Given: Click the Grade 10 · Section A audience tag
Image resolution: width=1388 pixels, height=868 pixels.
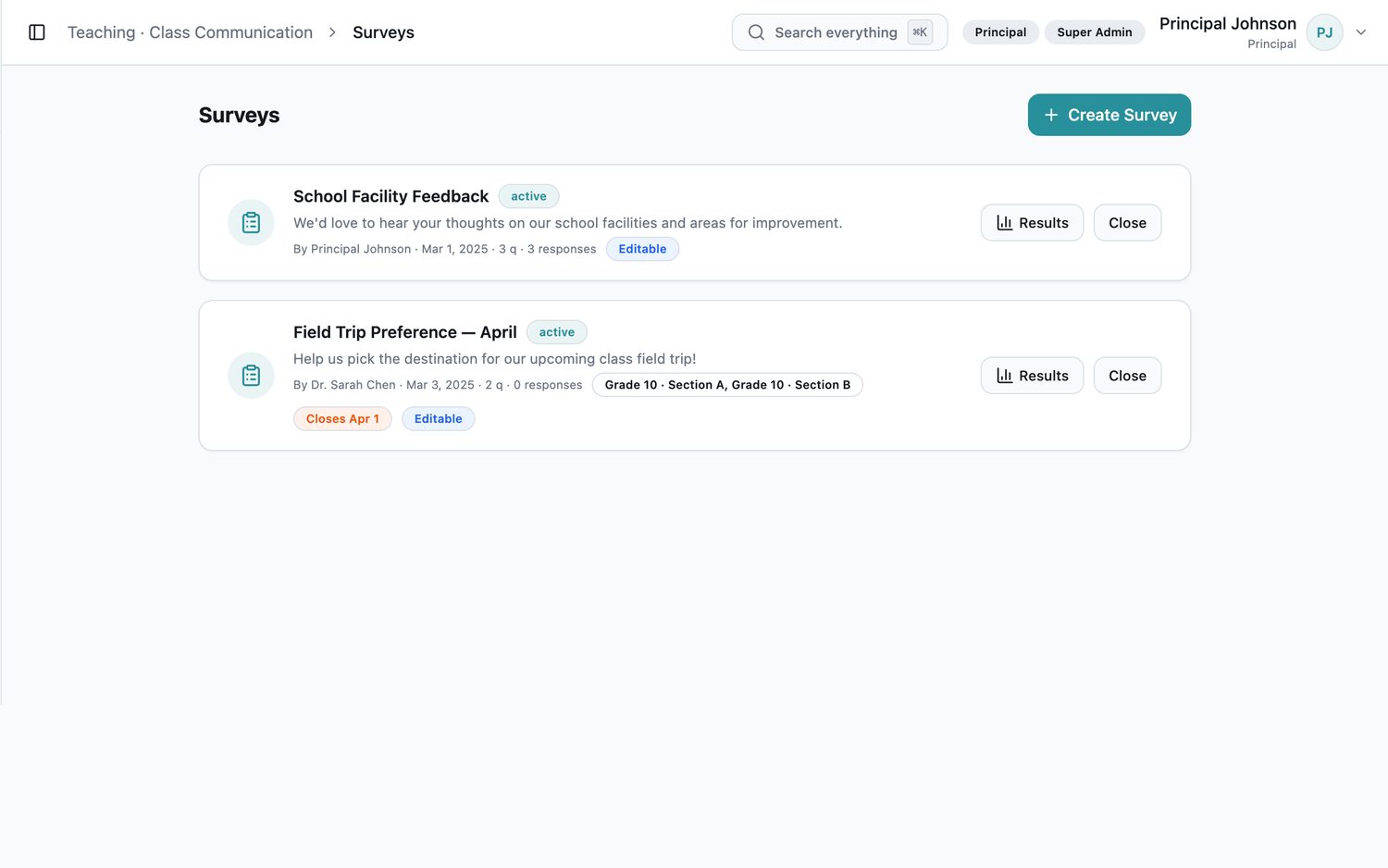Looking at the screenshot, I should [727, 385].
